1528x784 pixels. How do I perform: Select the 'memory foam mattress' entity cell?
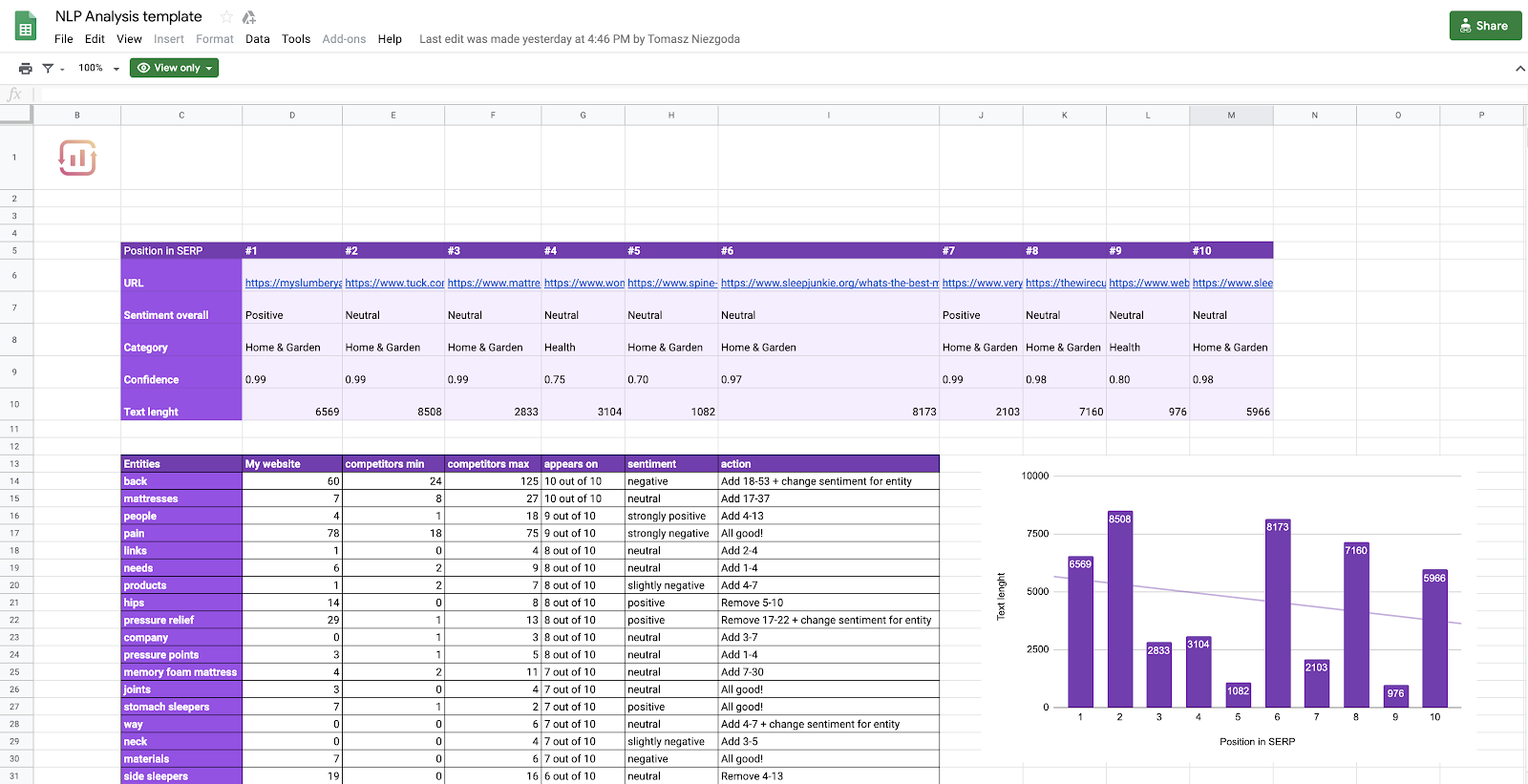coord(181,672)
